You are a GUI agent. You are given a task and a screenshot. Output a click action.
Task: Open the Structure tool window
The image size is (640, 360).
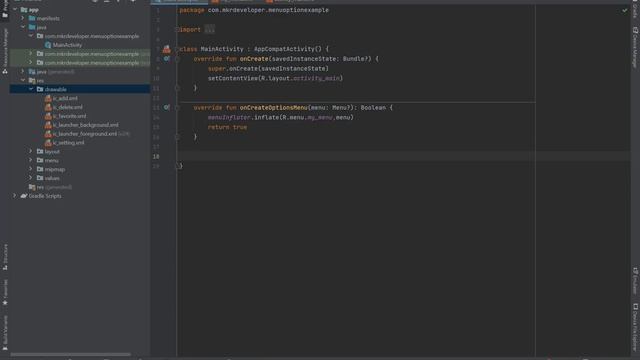coord(5,257)
